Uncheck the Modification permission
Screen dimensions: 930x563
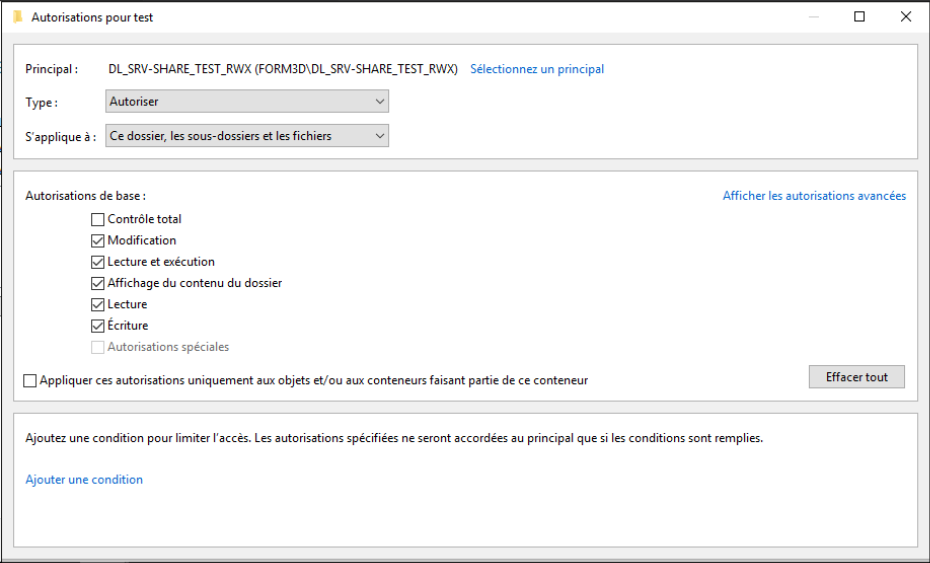[97, 241]
